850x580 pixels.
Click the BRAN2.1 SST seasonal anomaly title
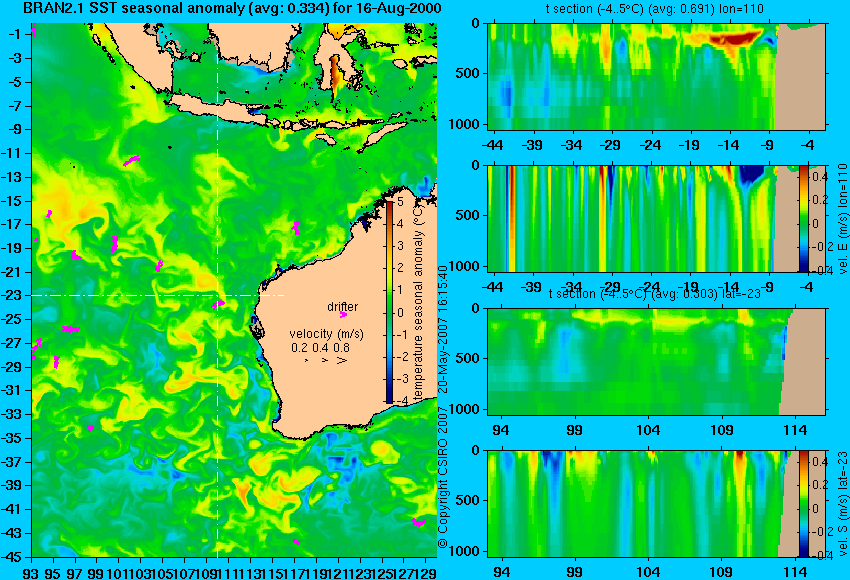point(232,8)
